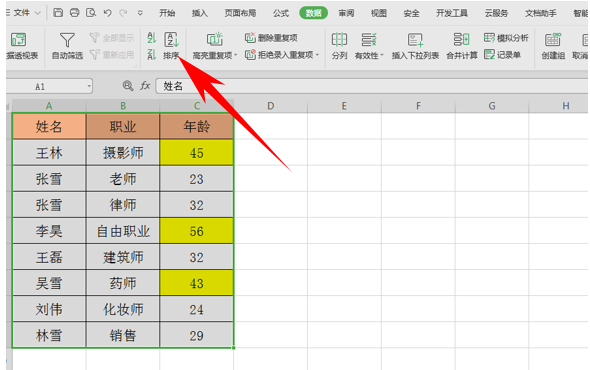The width and height of the screenshot is (590, 370).
Task: Click Remove Duplicates (删除重复项) button
Action: [271, 38]
